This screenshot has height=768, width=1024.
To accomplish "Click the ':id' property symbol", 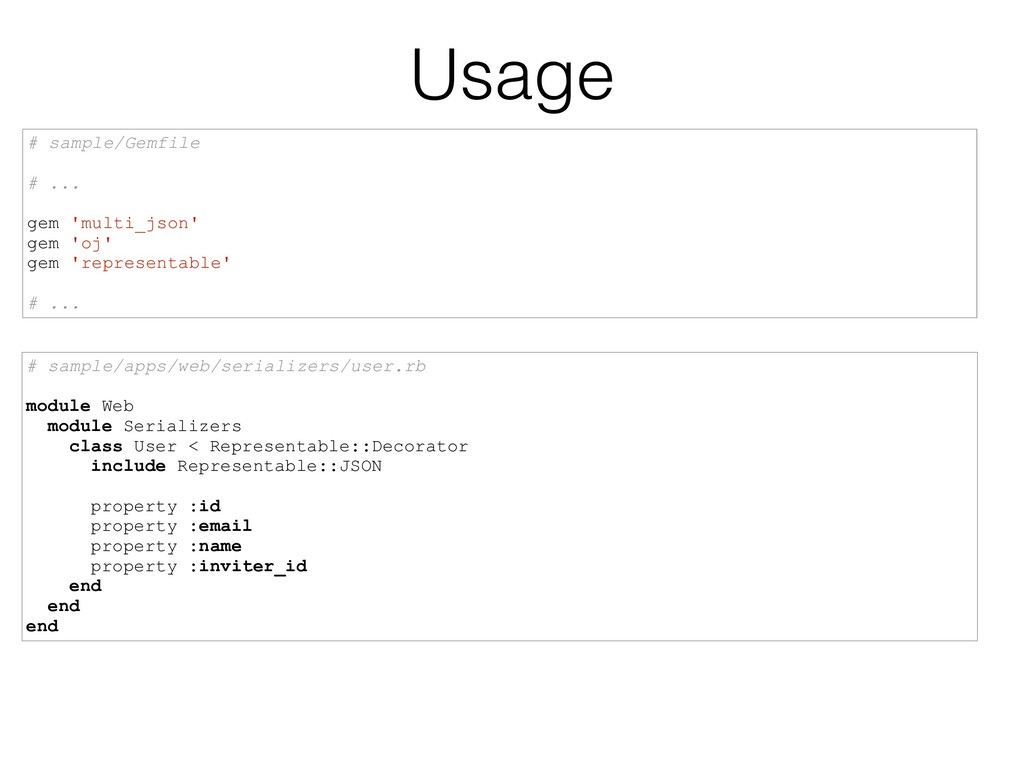I will pyautogui.click(x=205, y=506).
